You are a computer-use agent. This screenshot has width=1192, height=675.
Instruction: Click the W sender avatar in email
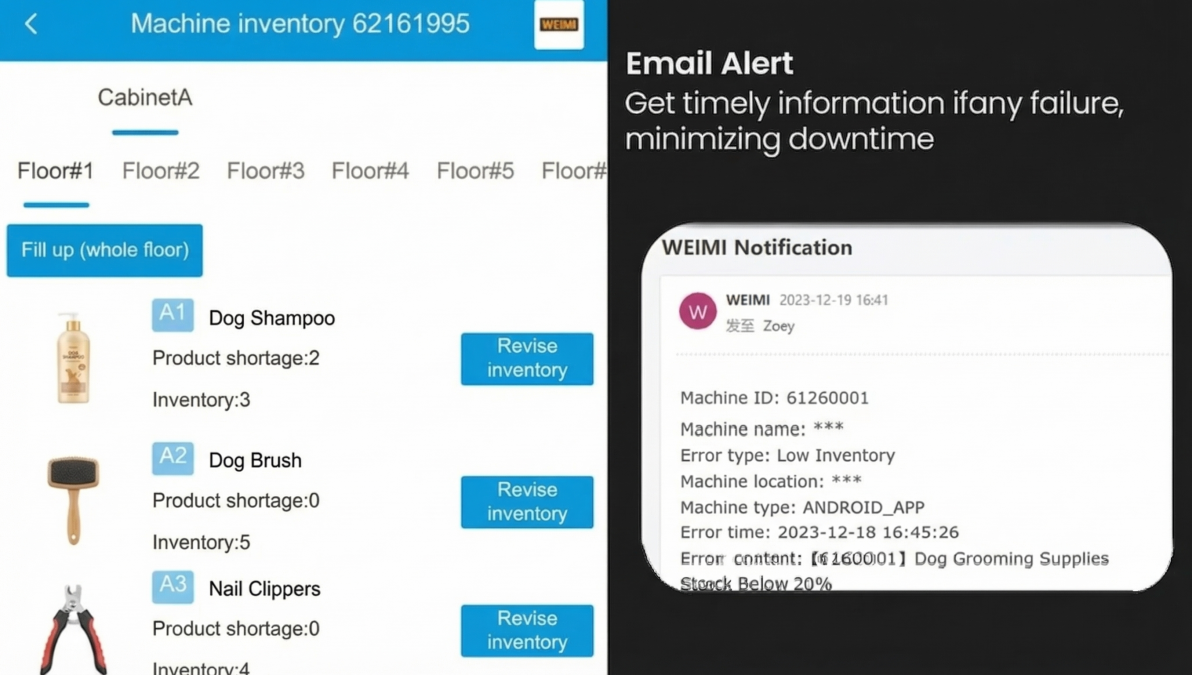(697, 311)
